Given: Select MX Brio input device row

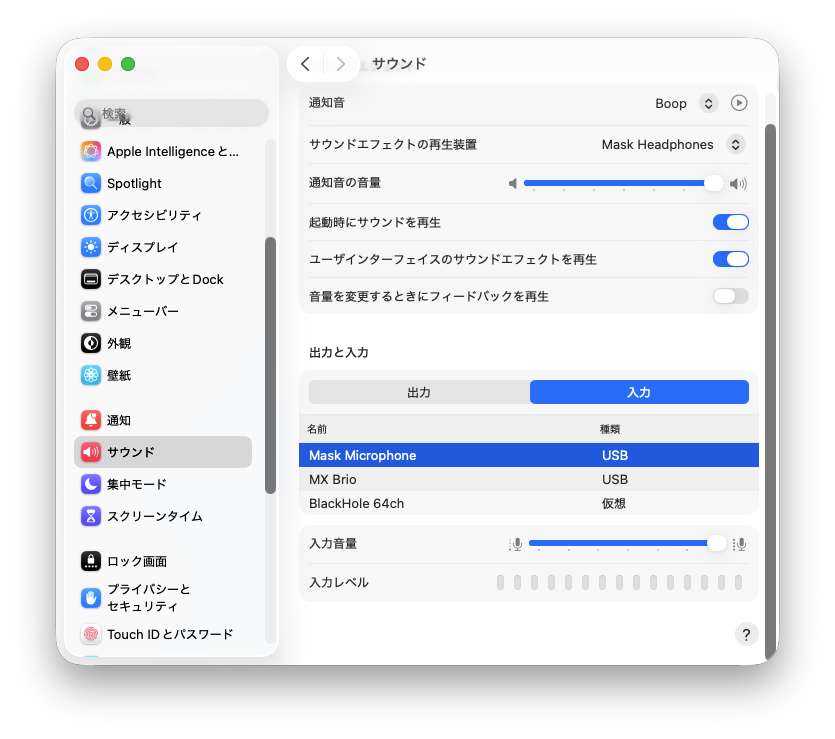Looking at the screenshot, I should click(x=529, y=479).
